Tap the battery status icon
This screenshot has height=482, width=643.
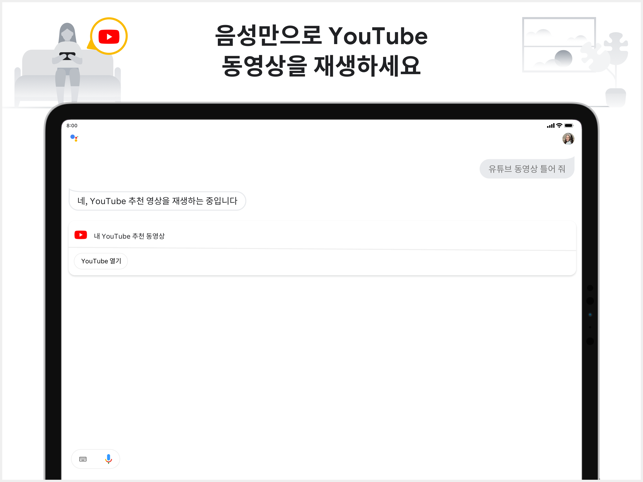click(568, 126)
